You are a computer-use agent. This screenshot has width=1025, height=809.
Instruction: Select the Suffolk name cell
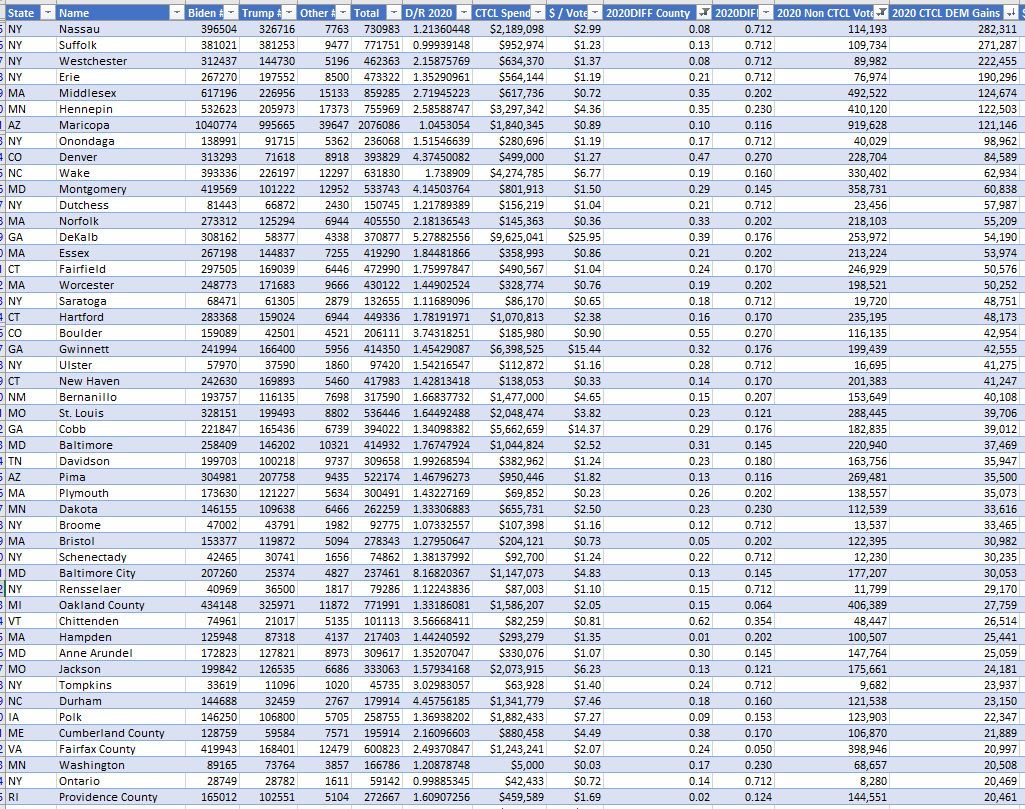click(x=120, y=45)
